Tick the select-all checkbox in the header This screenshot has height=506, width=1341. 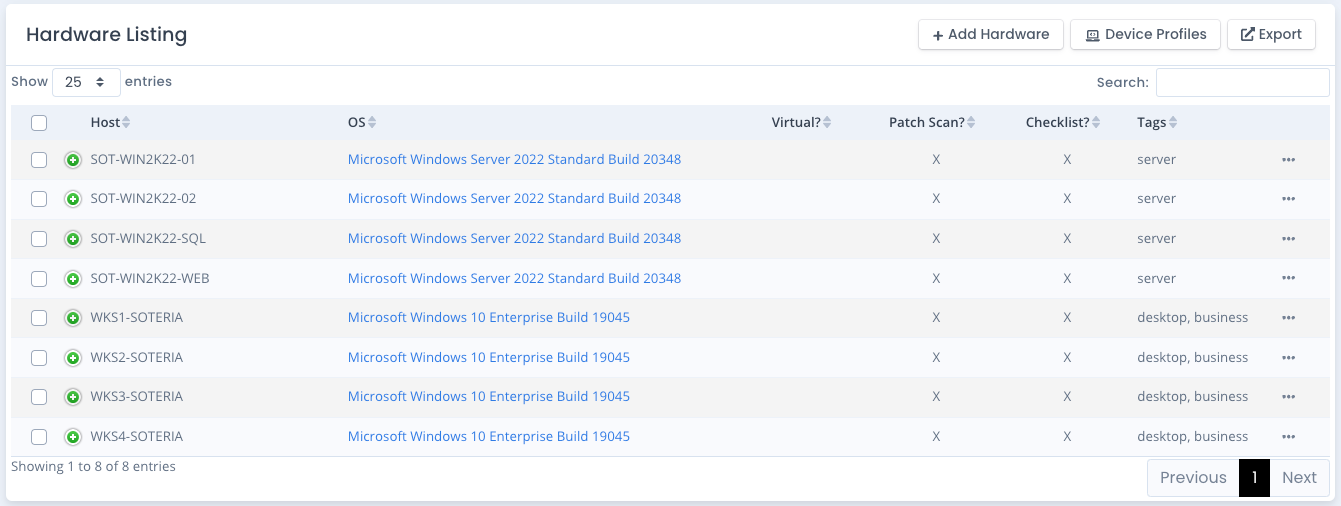[39, 123]
